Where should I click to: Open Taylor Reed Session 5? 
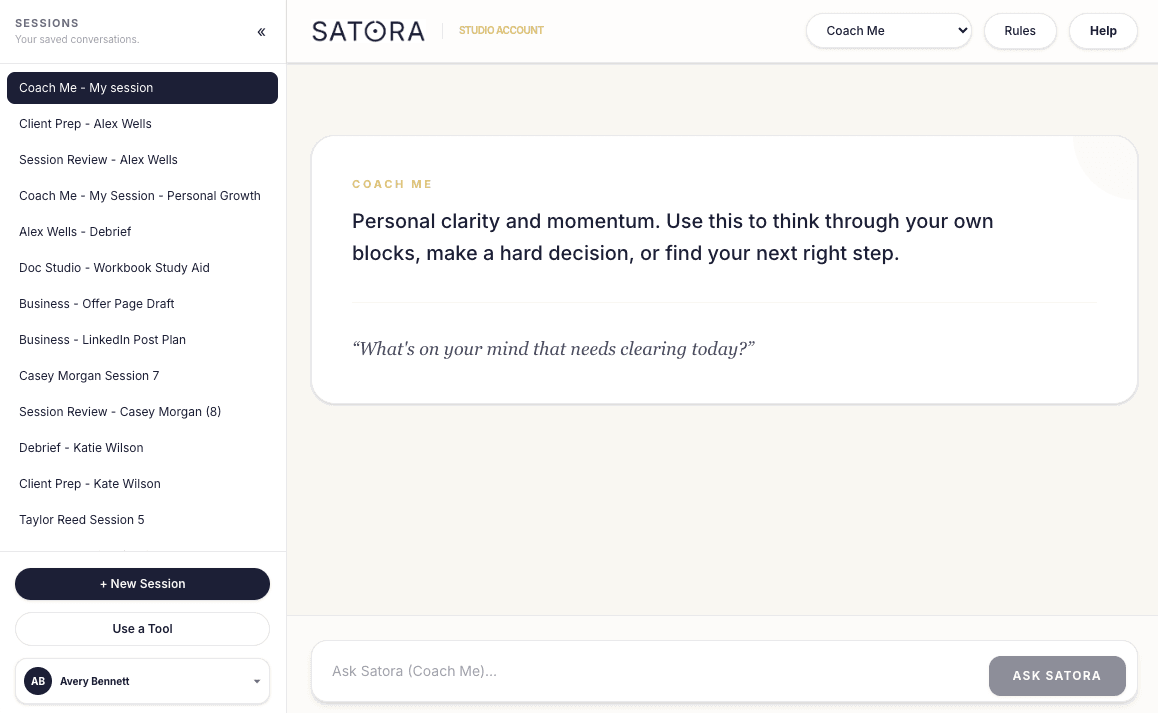click(x=81, y=520)
